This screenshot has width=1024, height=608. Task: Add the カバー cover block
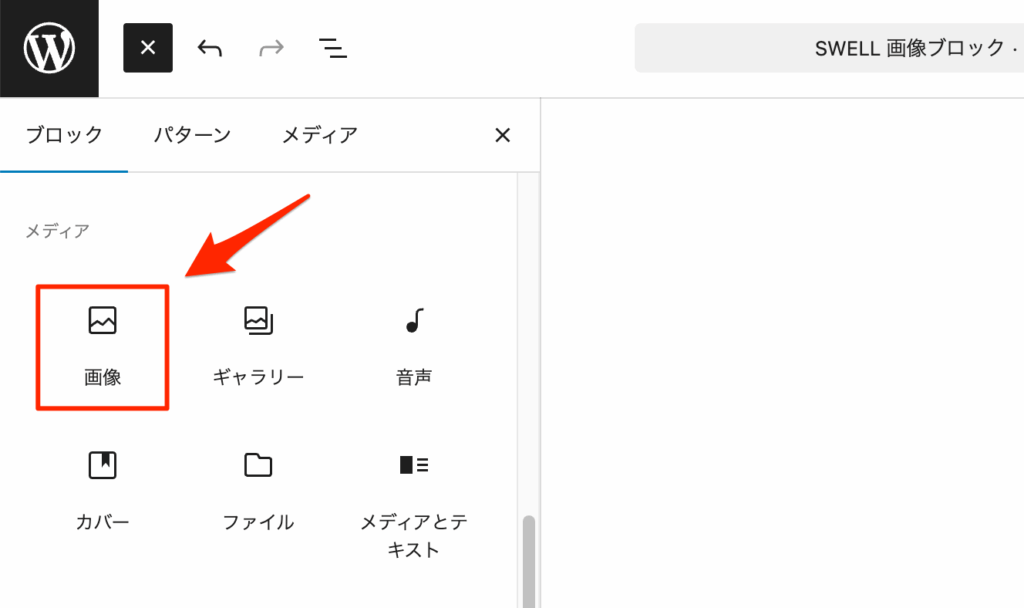point(102,485)
